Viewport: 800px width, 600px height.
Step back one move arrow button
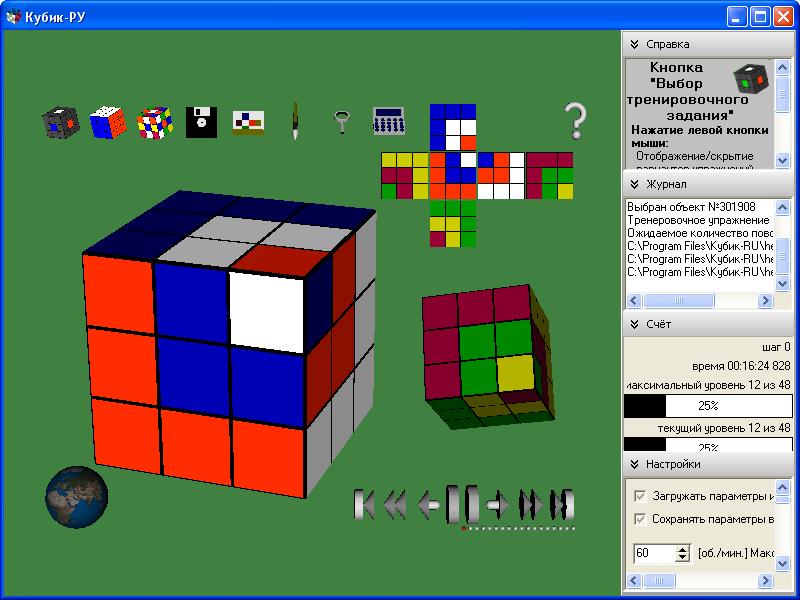pos(429,504)
